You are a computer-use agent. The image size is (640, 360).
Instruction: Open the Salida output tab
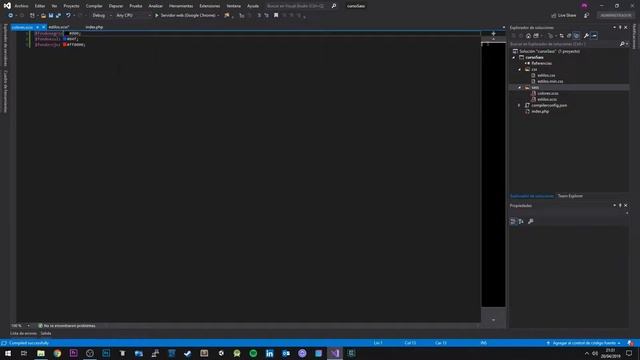pyautogui.click(x=46, y=333)
